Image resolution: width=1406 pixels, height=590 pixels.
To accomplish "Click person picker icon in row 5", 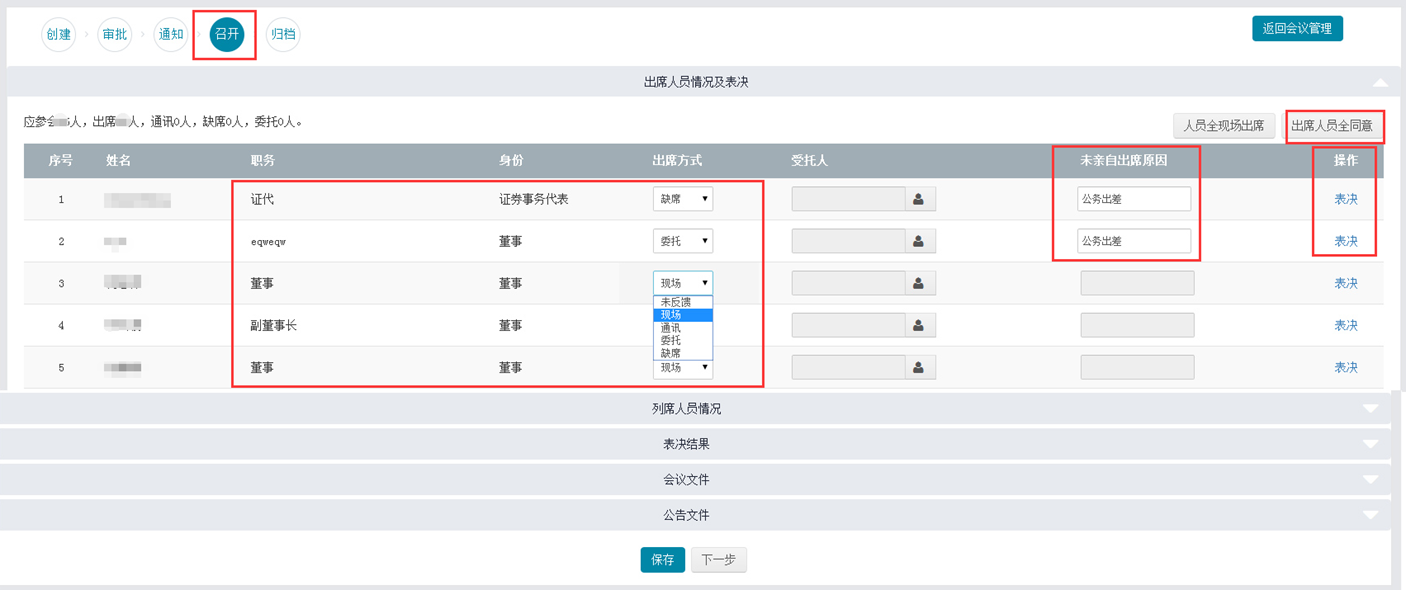I will click(918, 367).
